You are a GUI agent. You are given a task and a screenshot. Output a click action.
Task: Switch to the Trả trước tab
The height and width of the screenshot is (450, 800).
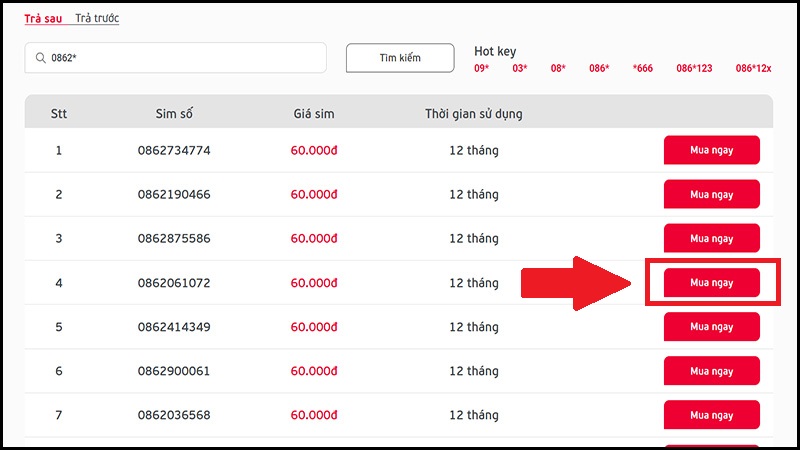pos(97,19)
